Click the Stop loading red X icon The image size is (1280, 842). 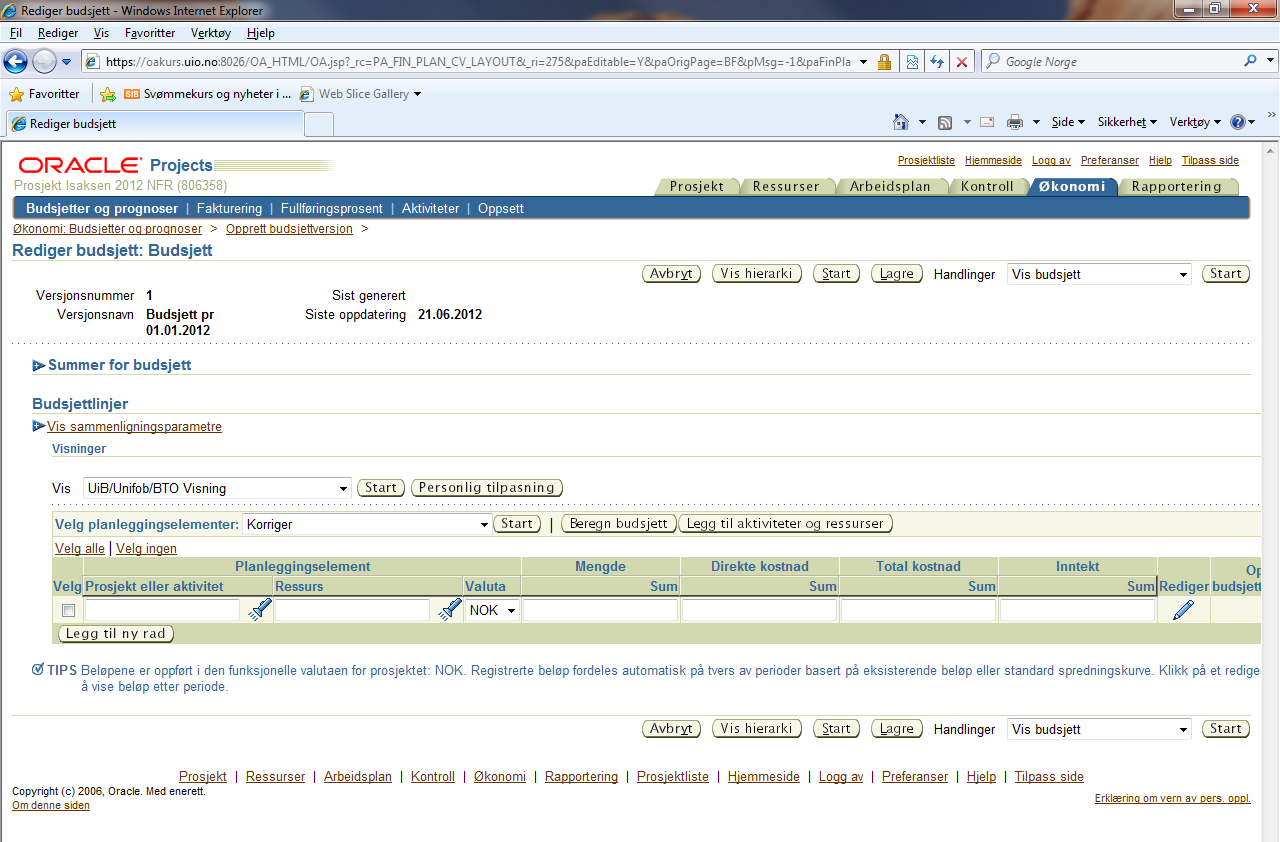coord(962,62)
